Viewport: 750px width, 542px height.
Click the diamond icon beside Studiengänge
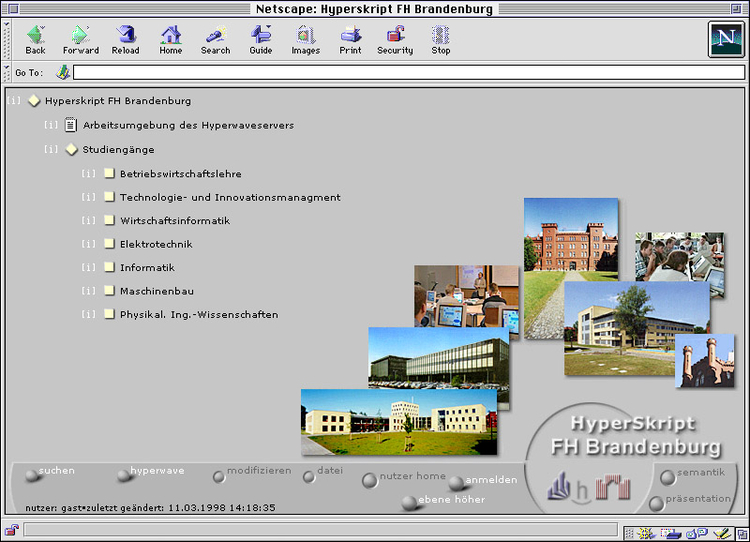(x=71, y=149)
